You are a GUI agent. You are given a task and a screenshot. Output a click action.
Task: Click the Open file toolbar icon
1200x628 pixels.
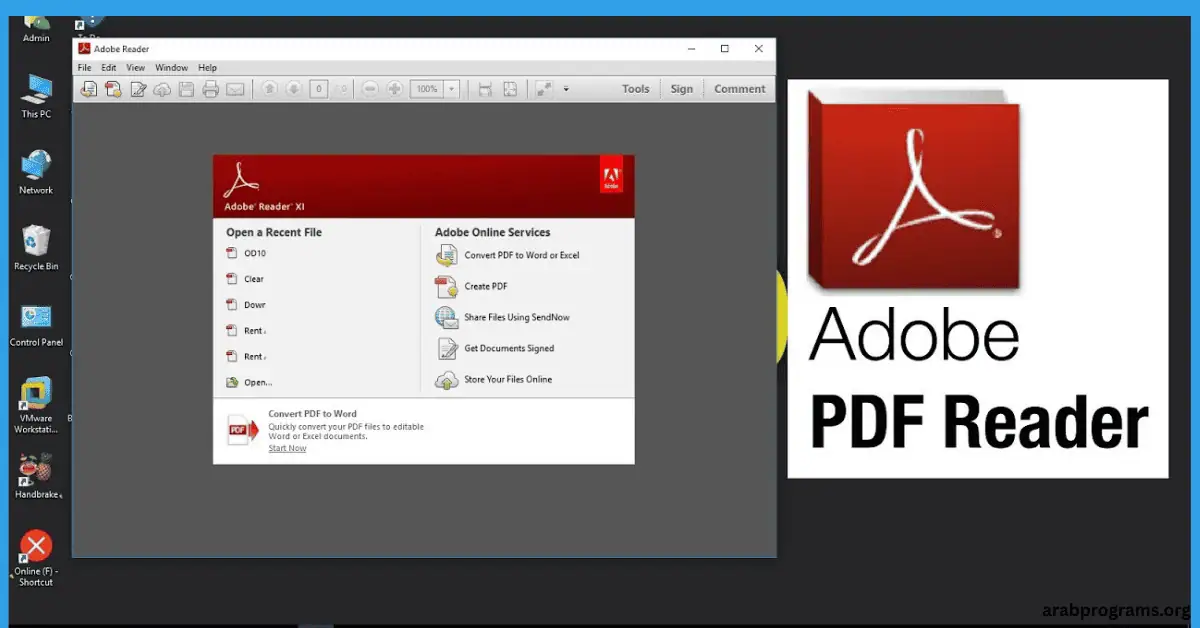point(89,89)
